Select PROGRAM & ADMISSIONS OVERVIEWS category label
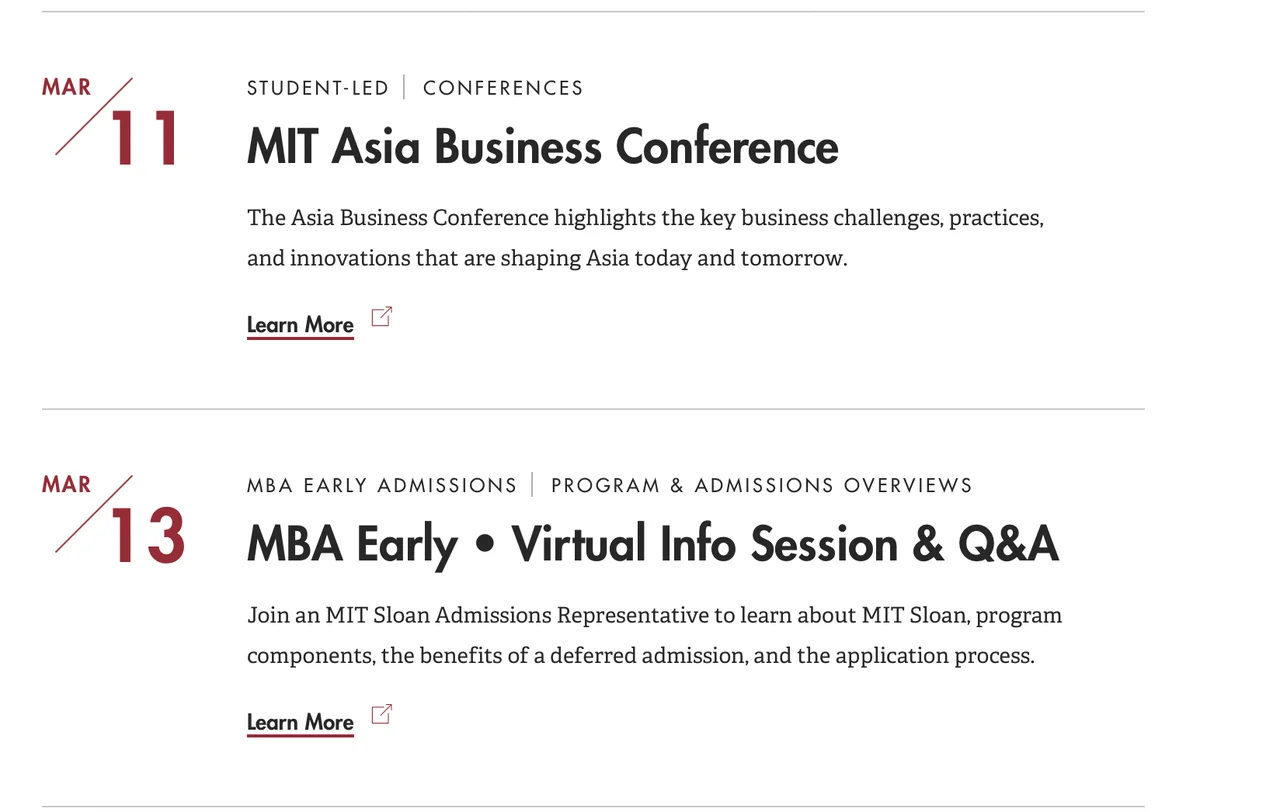Image resolution: width=1280 pixels, height=812 pixels. point(761,485)
